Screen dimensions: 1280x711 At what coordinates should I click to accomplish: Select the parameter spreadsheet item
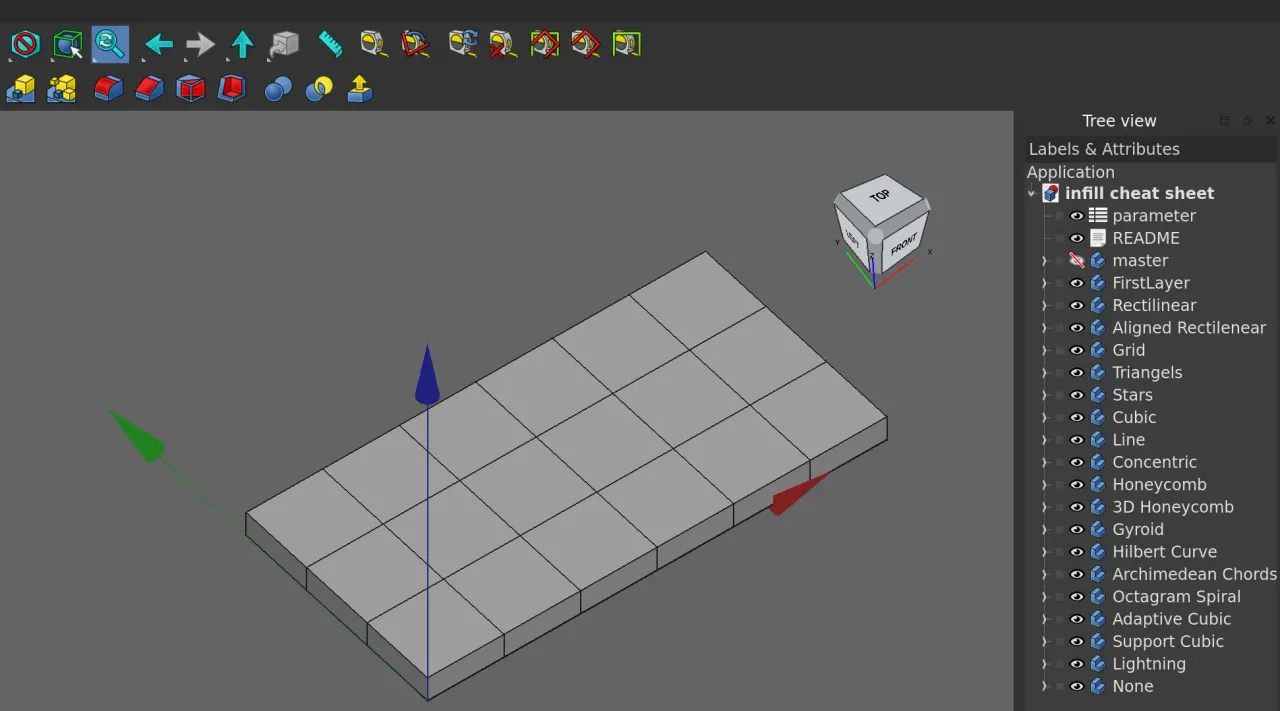1154,215
